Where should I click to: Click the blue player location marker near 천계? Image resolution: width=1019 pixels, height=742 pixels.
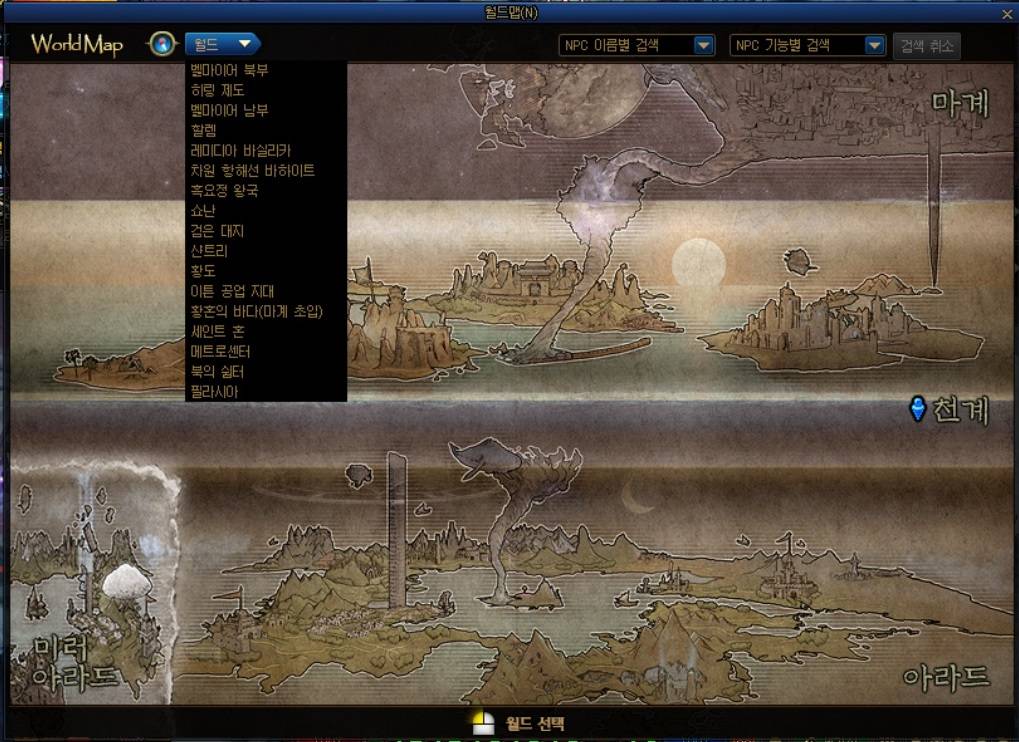tap(918, 409)
